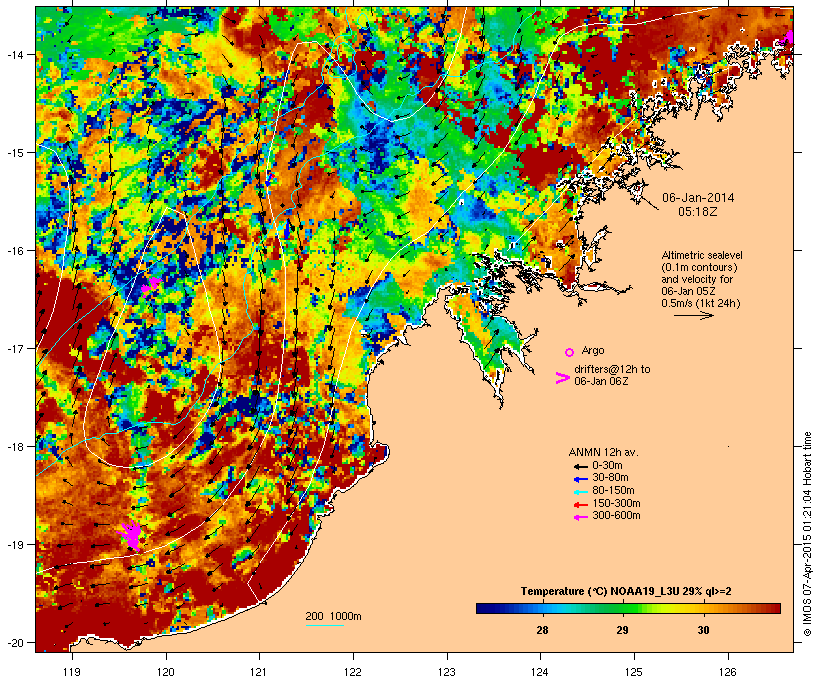Click the magenta drifter chevron legend symbol
The width and height of the screenshot is (820, 680).
pyautogui.click(x=562, y=378)
